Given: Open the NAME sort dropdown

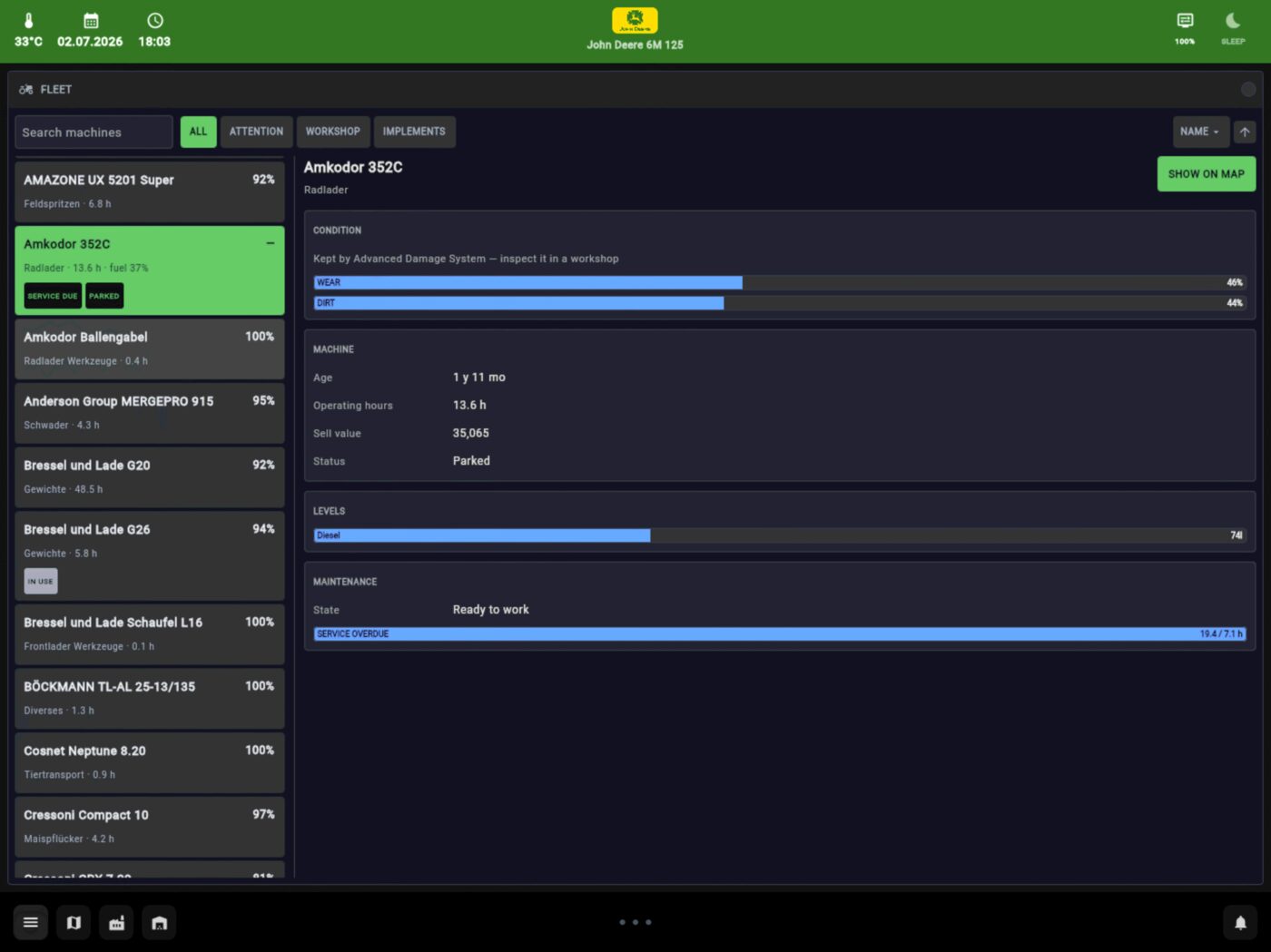Looking at the screenshot, I should (x=1200, y=132).
